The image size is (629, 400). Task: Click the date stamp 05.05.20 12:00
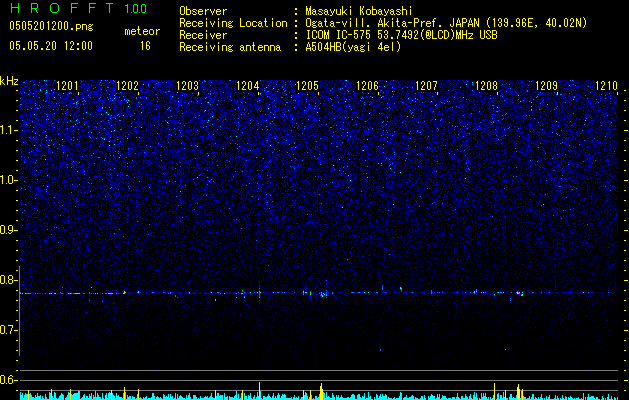[x=51, y=46]
